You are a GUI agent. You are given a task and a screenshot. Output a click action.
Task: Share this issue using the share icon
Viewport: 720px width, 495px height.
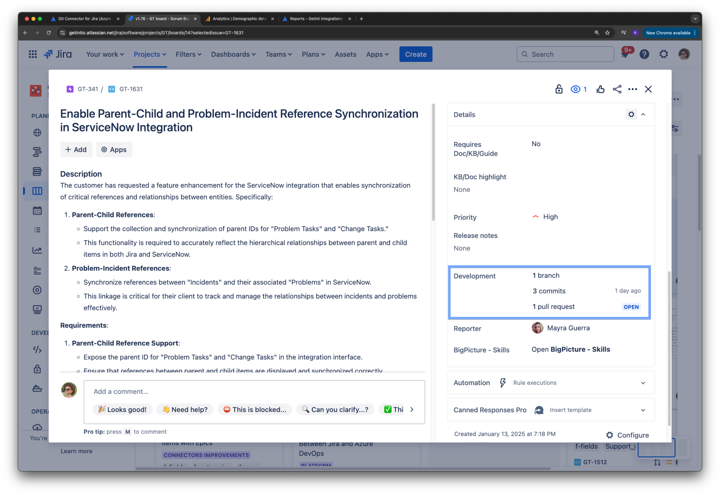[x=617, y=89]
